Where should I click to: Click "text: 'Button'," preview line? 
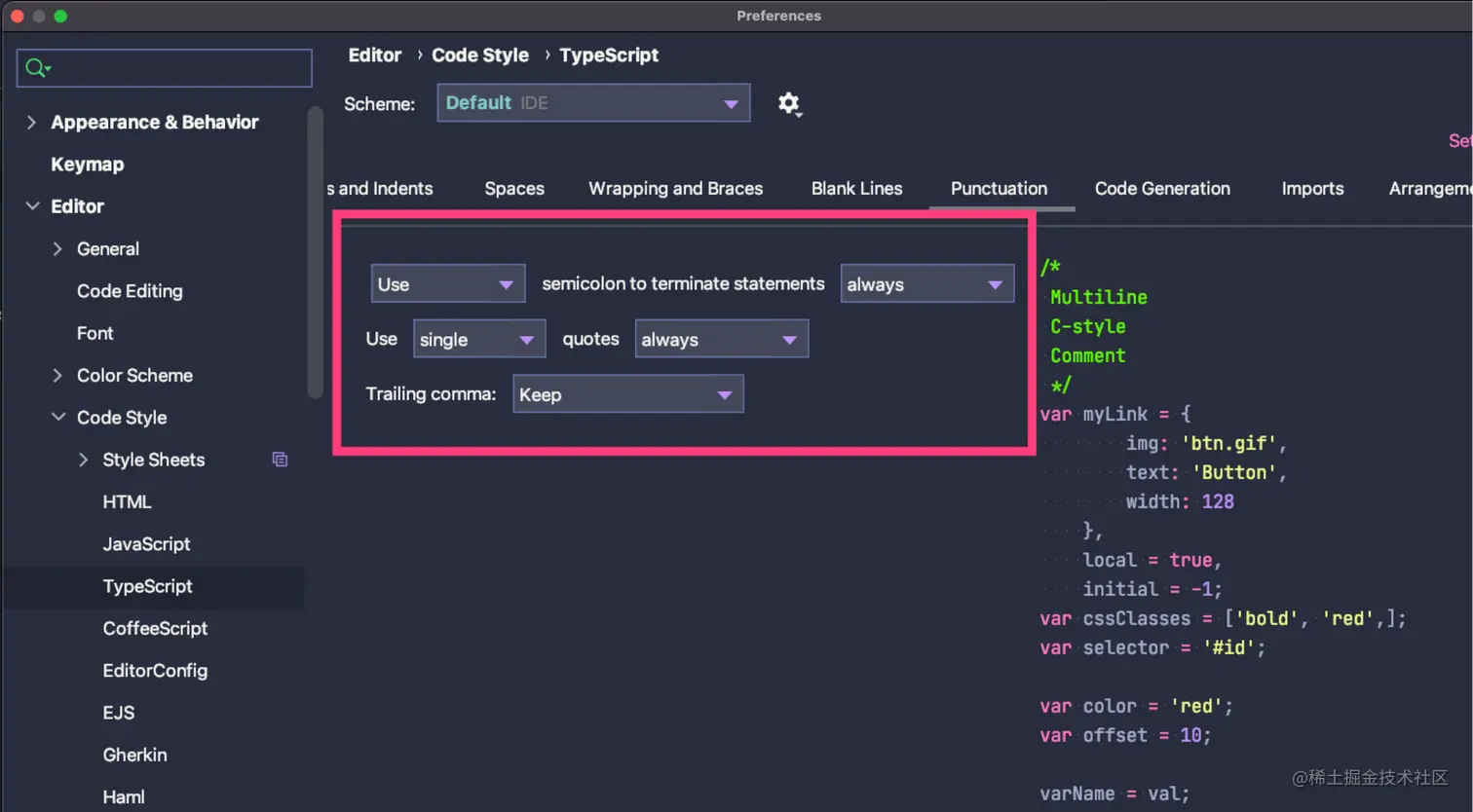pyautogui.click(x=1206, y=472)
